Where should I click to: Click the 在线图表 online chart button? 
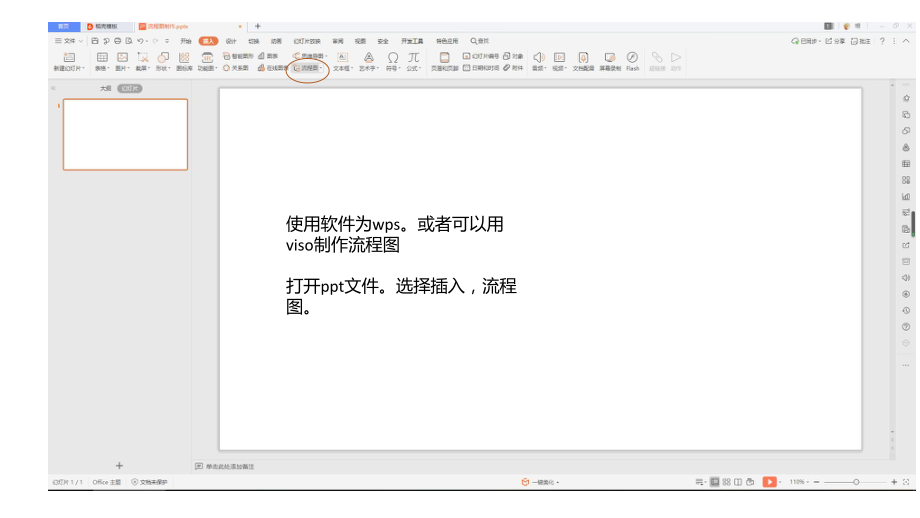point(273,68)
